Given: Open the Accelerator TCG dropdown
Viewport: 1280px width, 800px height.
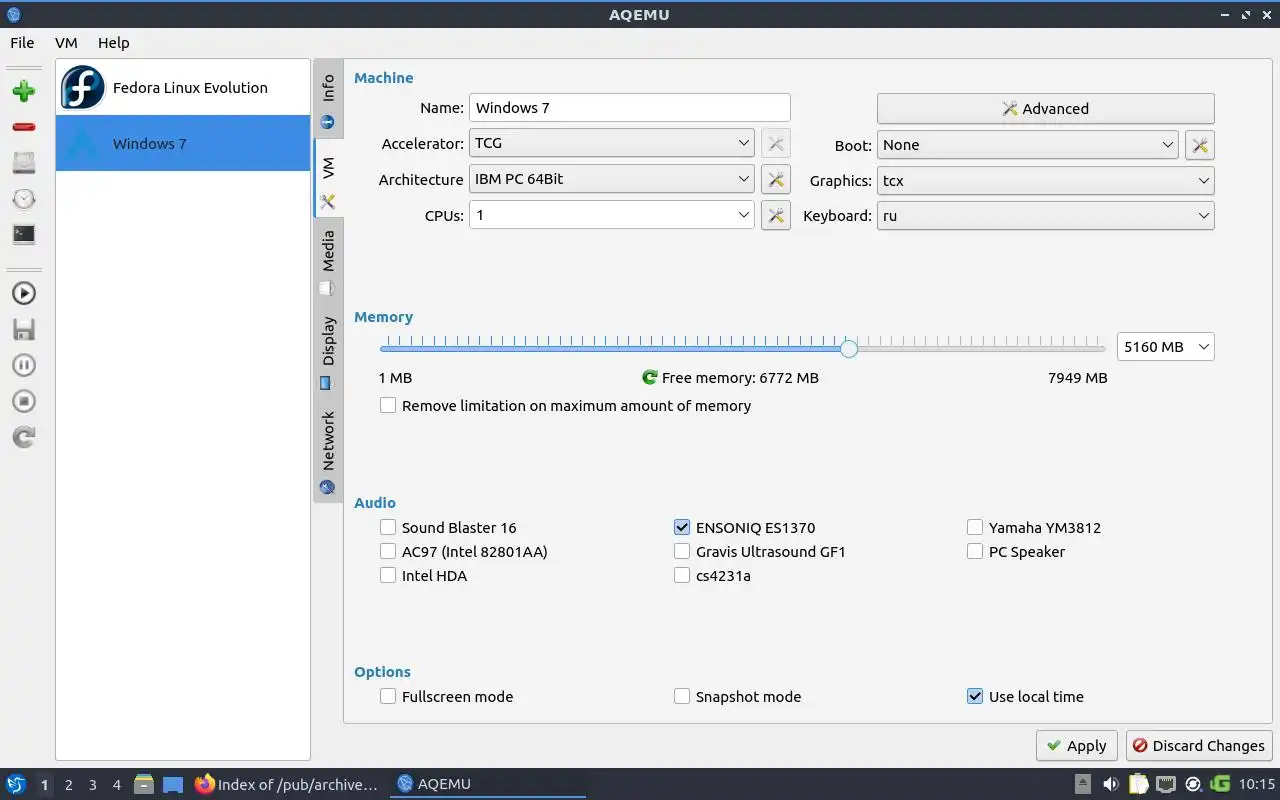Looking at the screenshot, I should [x=611, y=143].
